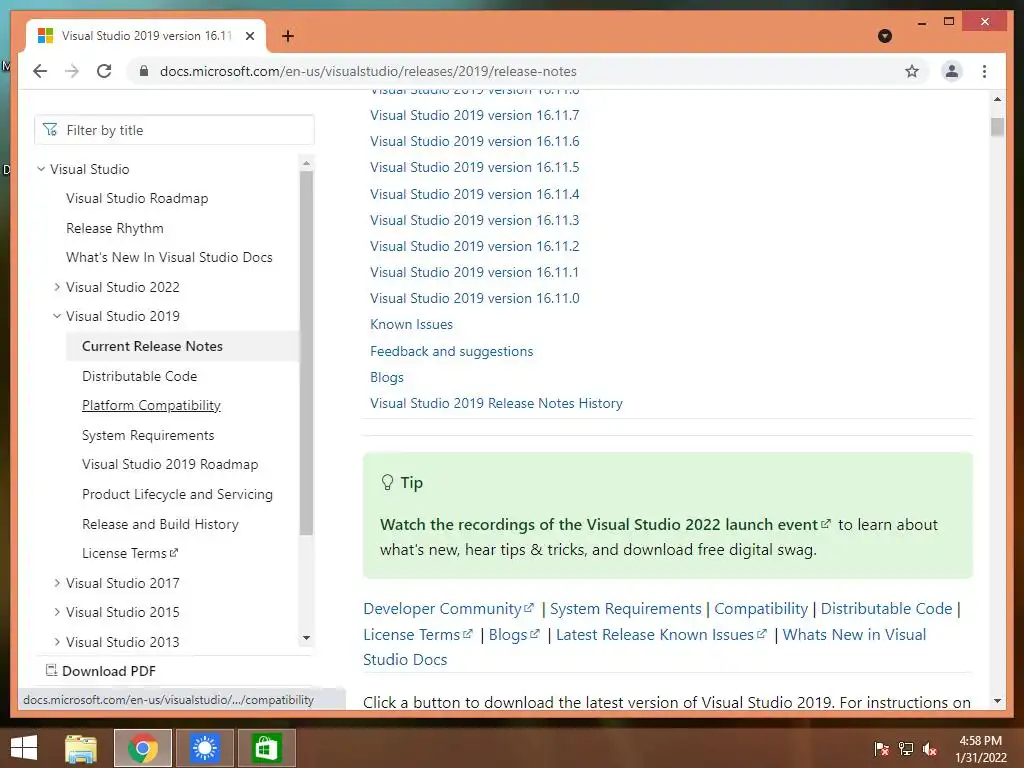Open the Blogs link in contents list
This screenshot has height=768, width=1024.
click(x=387, y=377)
